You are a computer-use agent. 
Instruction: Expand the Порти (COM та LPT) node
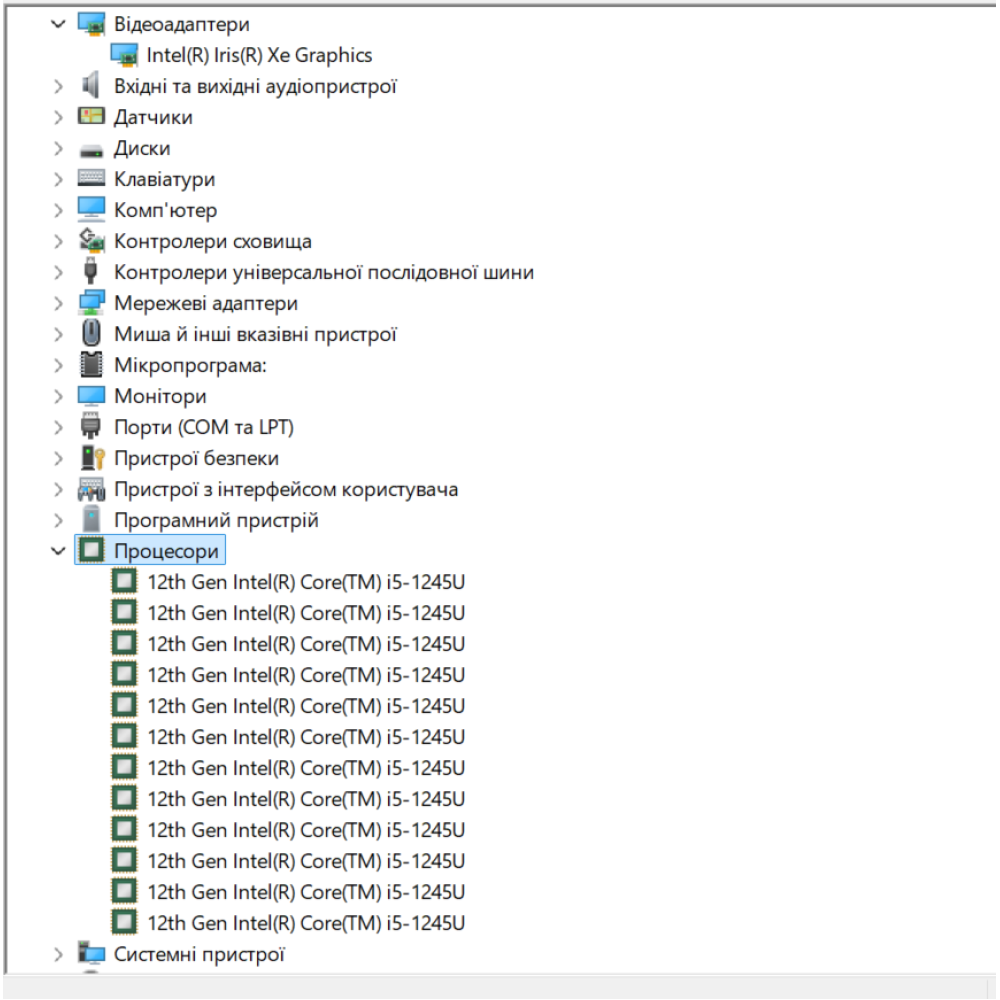(x=58, y=427)
